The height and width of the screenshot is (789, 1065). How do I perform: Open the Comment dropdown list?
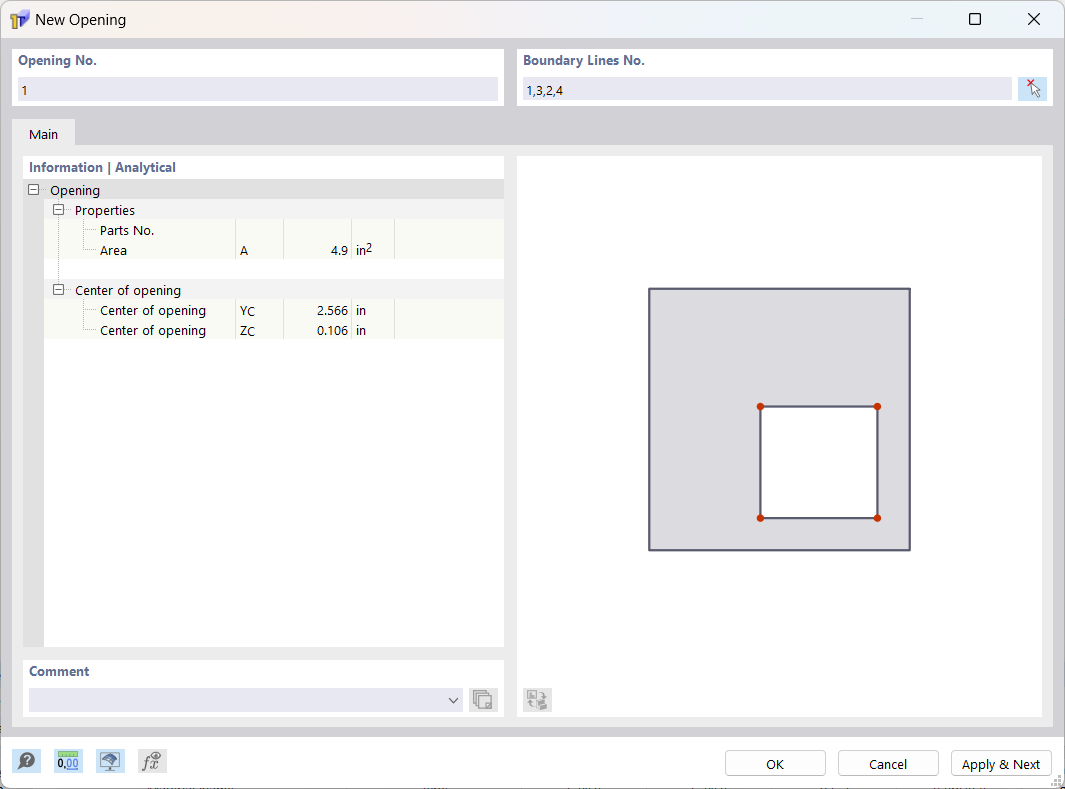pyautogui.click(x=453, y=700)
